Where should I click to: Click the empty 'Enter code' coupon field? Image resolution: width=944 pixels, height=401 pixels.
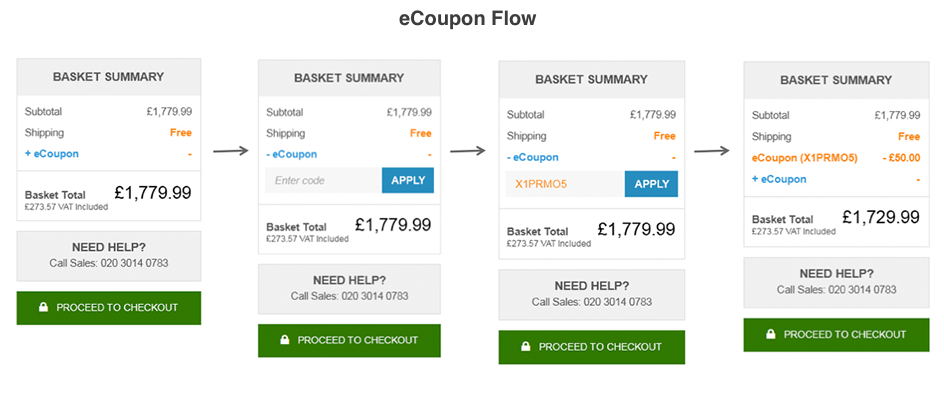click(324, 180)
